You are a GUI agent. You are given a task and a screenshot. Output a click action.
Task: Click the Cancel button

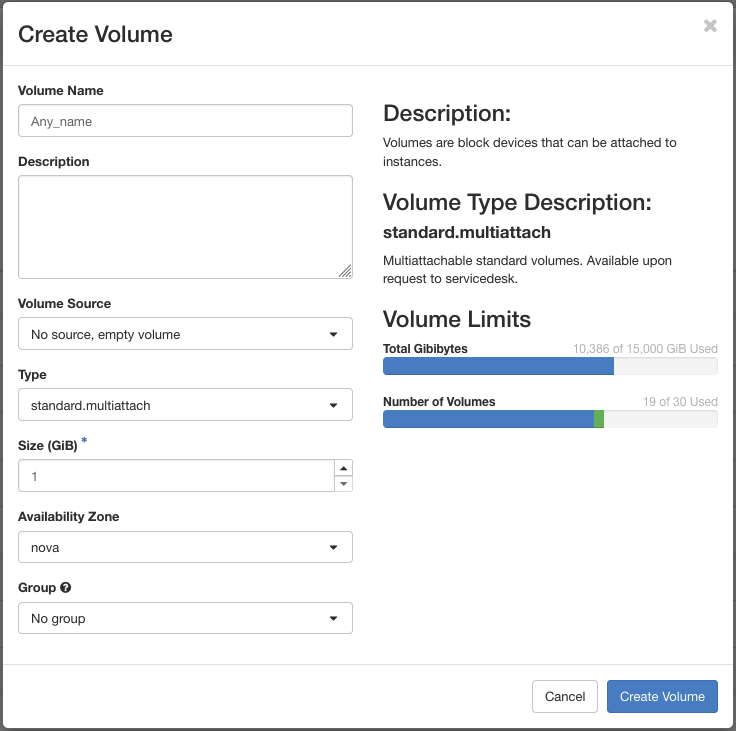coord(565,696)
